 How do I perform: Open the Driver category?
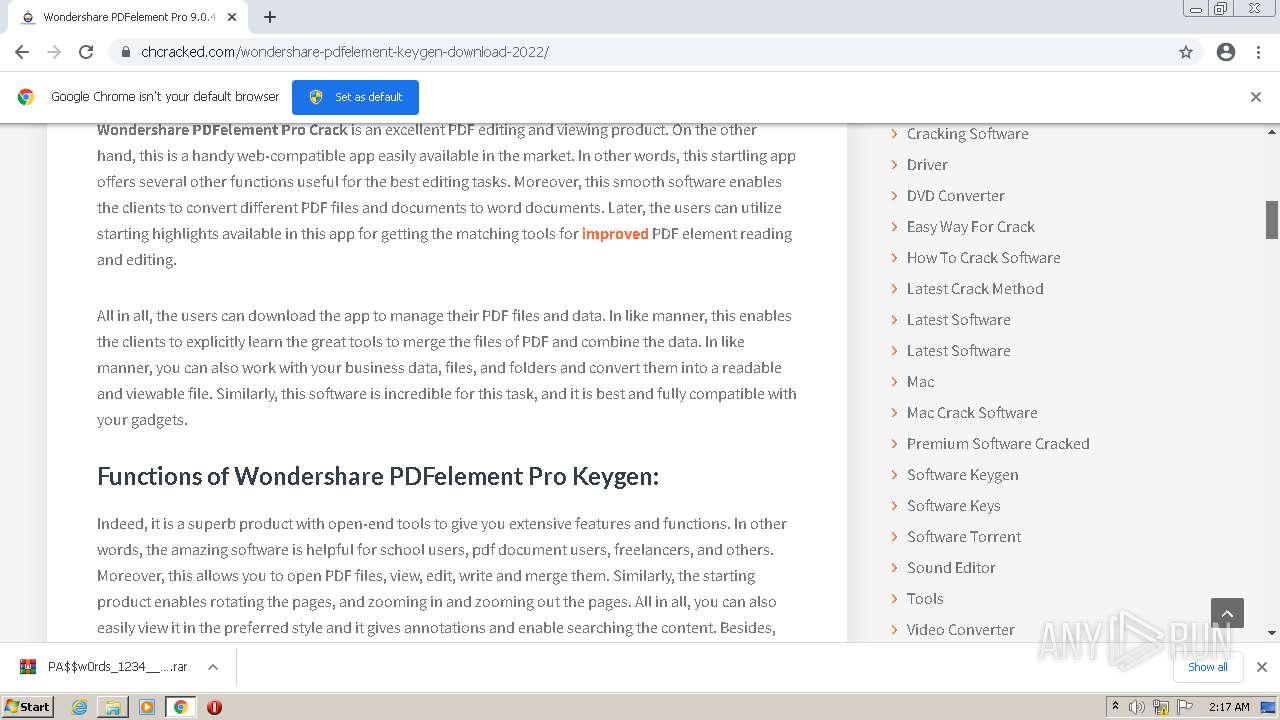pyautogui.click(x=927, y=165)
